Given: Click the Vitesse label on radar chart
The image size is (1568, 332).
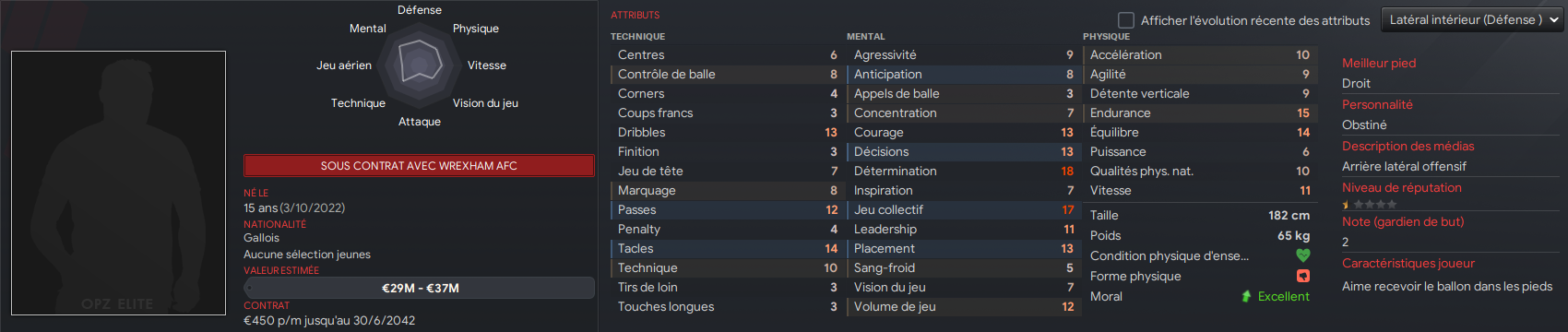Looking at the screenshot, I should click(487, 65).
